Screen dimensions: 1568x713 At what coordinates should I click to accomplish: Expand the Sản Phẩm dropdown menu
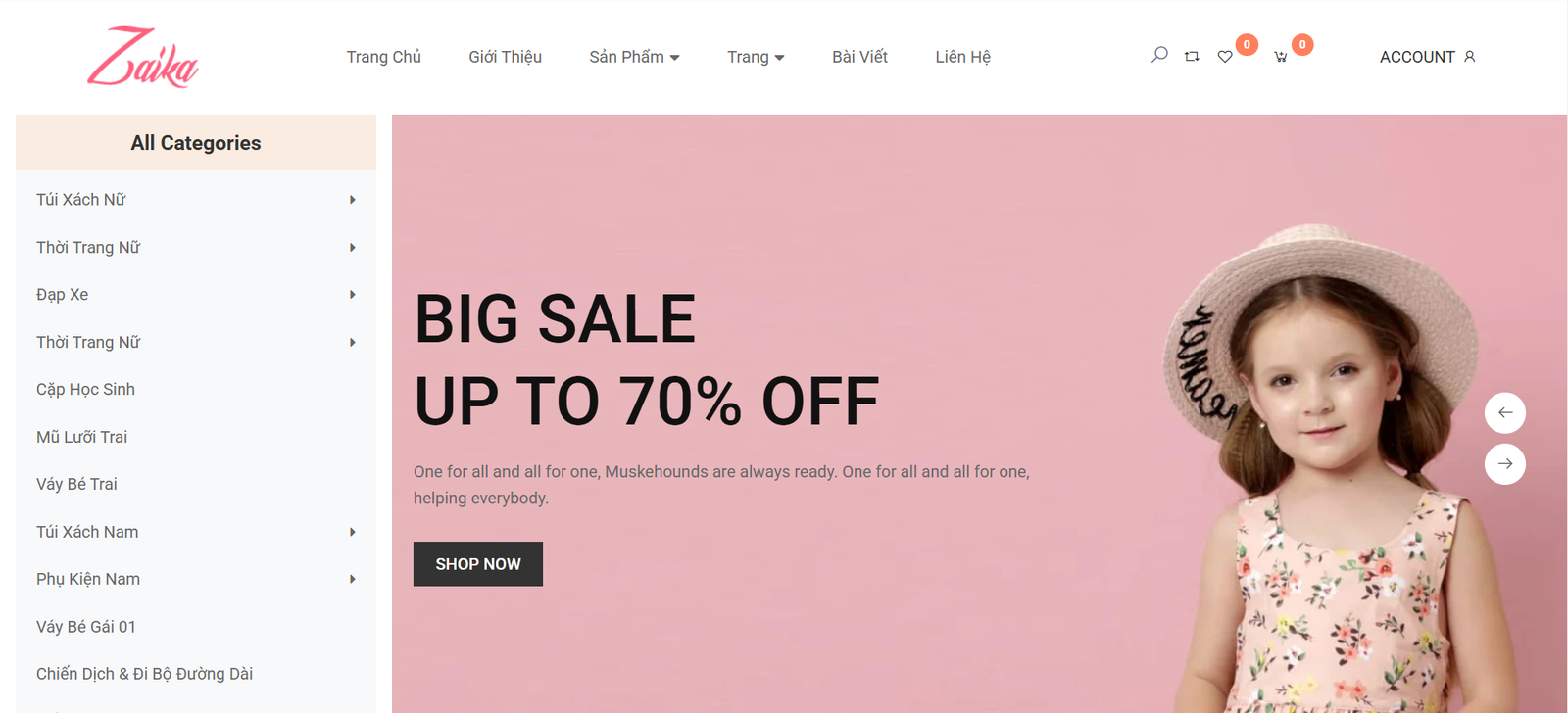[x=634, y=57]
